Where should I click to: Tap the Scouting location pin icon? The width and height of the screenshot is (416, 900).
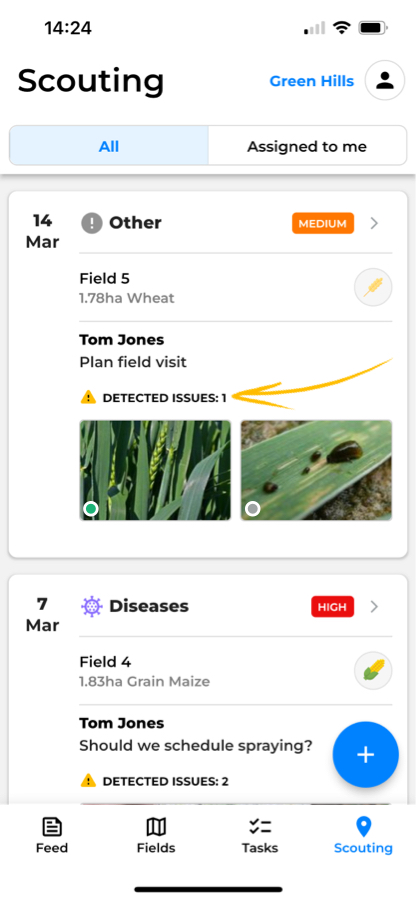[x=363, y=827]
